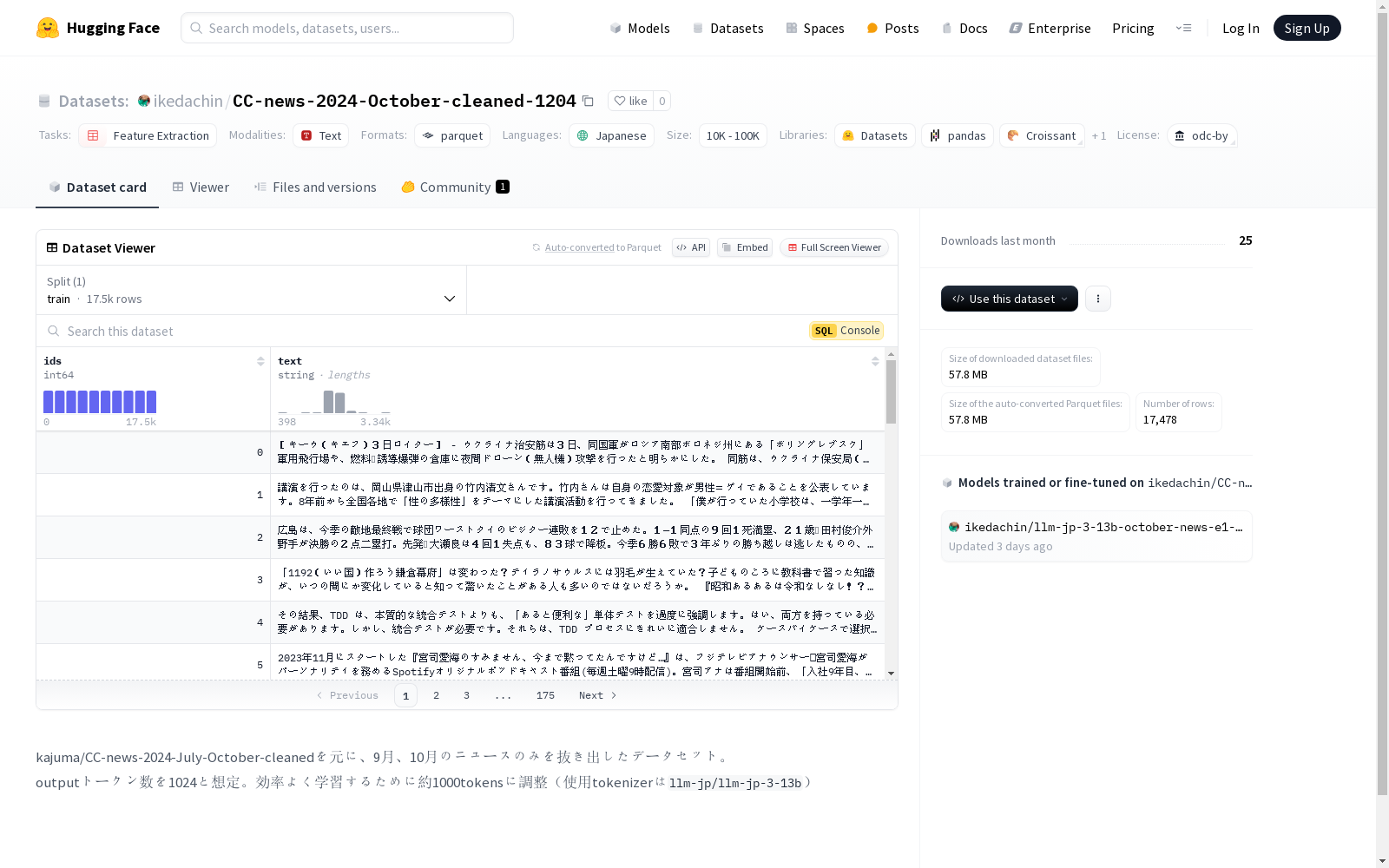Select row 3 text about 1192 Kamakura

[577, 580]
